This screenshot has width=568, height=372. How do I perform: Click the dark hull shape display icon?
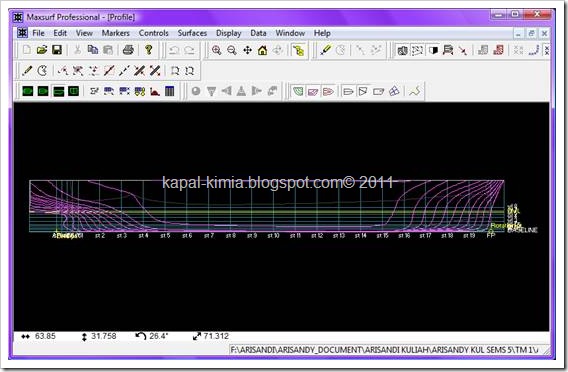coord(402,50)
